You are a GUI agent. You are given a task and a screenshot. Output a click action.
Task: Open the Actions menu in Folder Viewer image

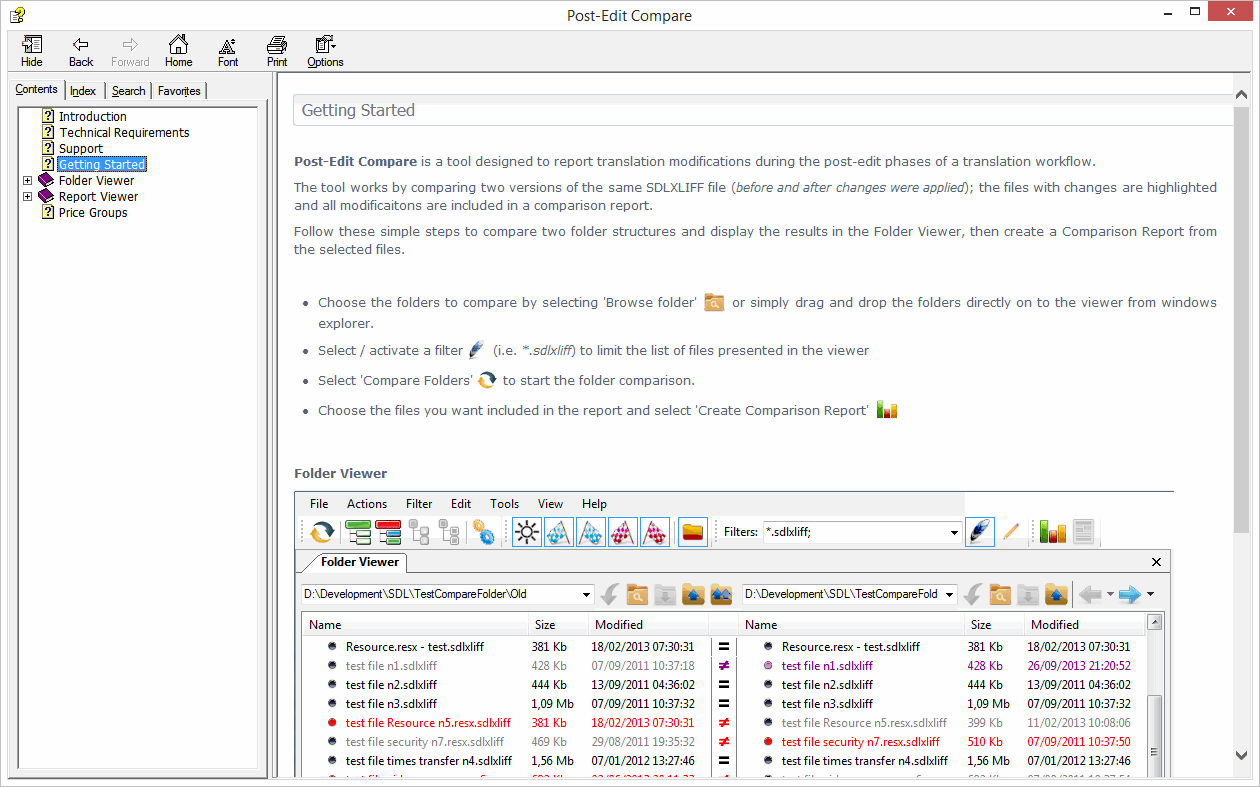(x=367, y=504)
